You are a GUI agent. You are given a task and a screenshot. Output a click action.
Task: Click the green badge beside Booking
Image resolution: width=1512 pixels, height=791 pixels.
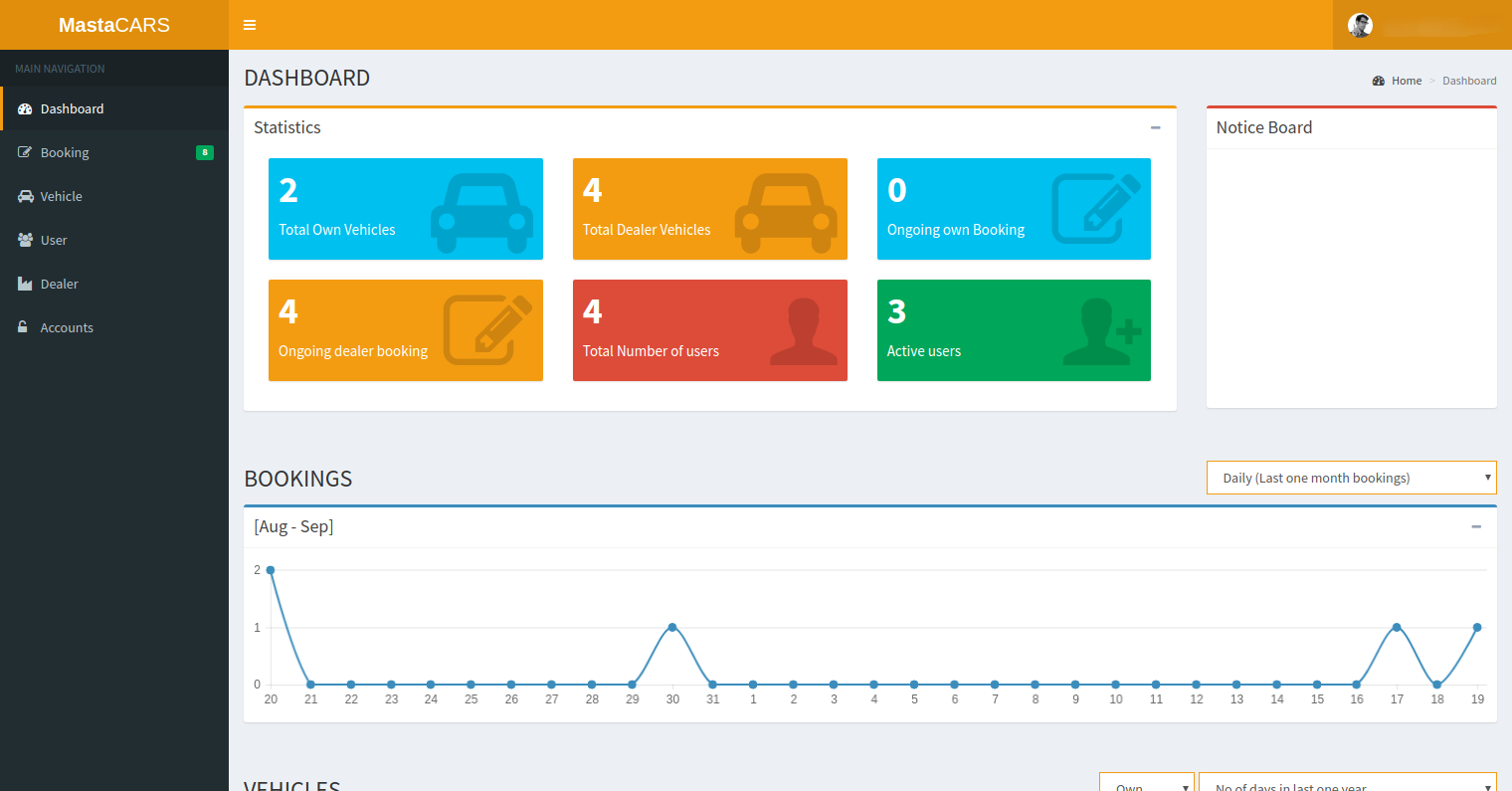click(x=205, y=152)
